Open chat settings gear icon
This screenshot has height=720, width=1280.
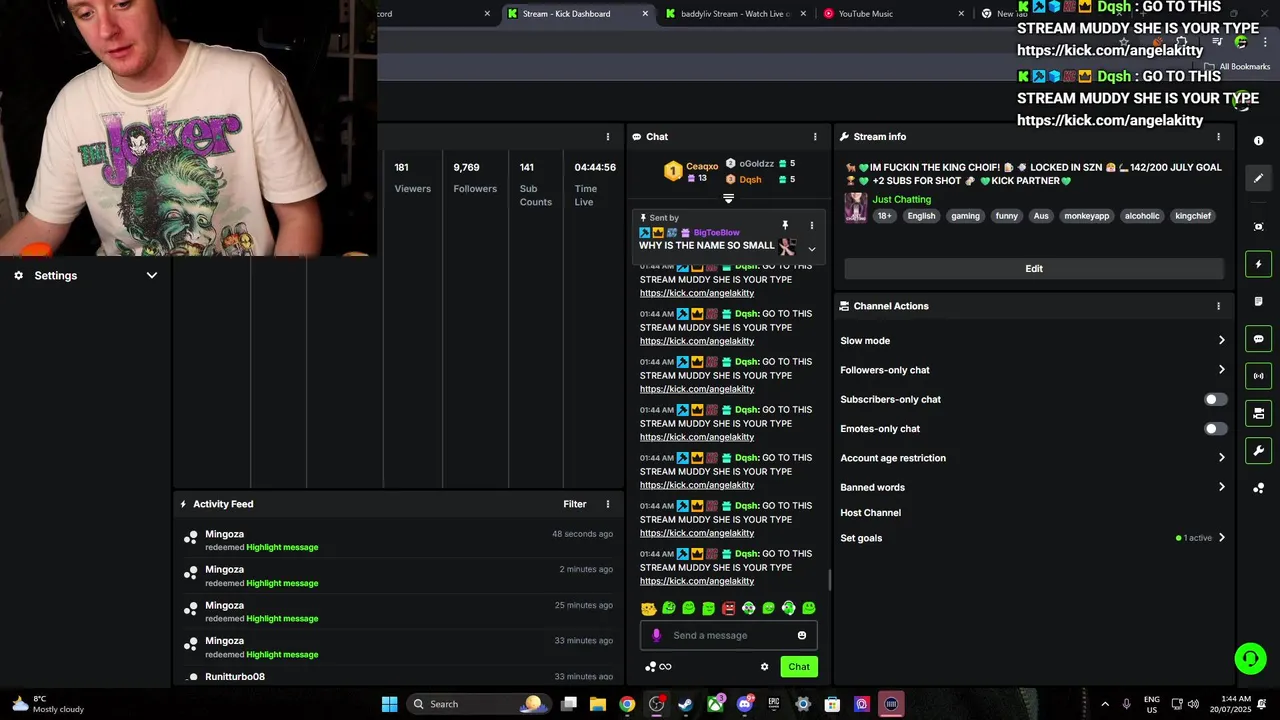[765, 667]
